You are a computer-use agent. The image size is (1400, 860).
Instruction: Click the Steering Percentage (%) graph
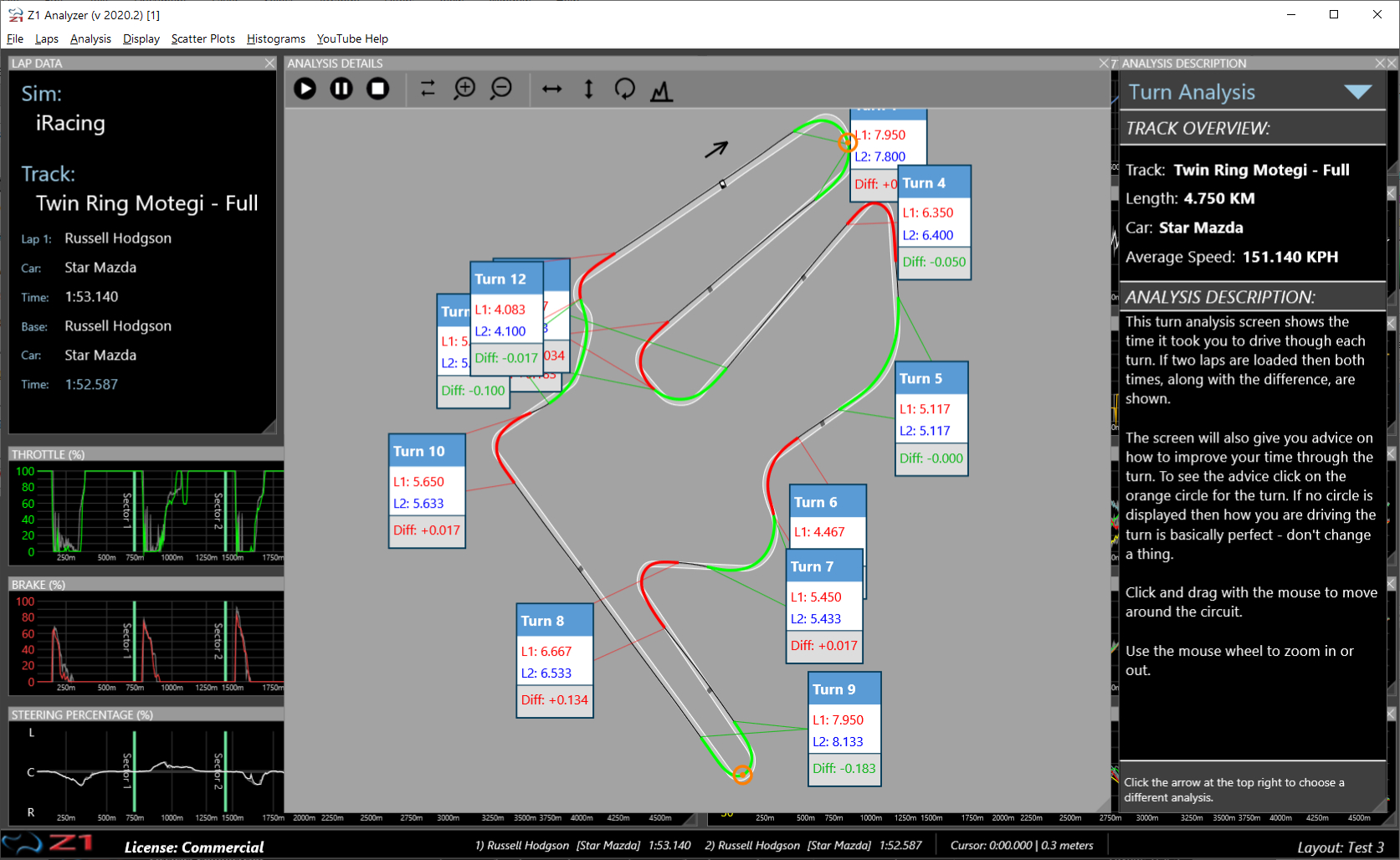coord(146,772)
